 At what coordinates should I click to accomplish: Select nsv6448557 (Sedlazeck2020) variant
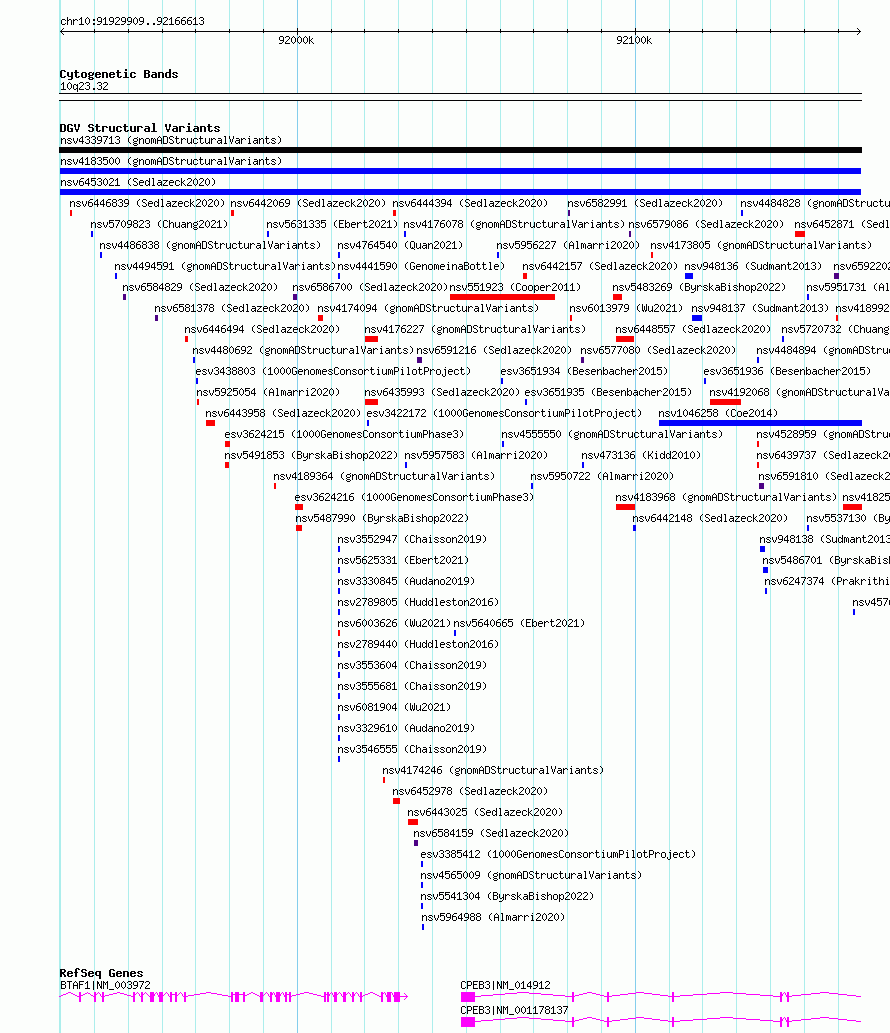(x=693, y=330)
